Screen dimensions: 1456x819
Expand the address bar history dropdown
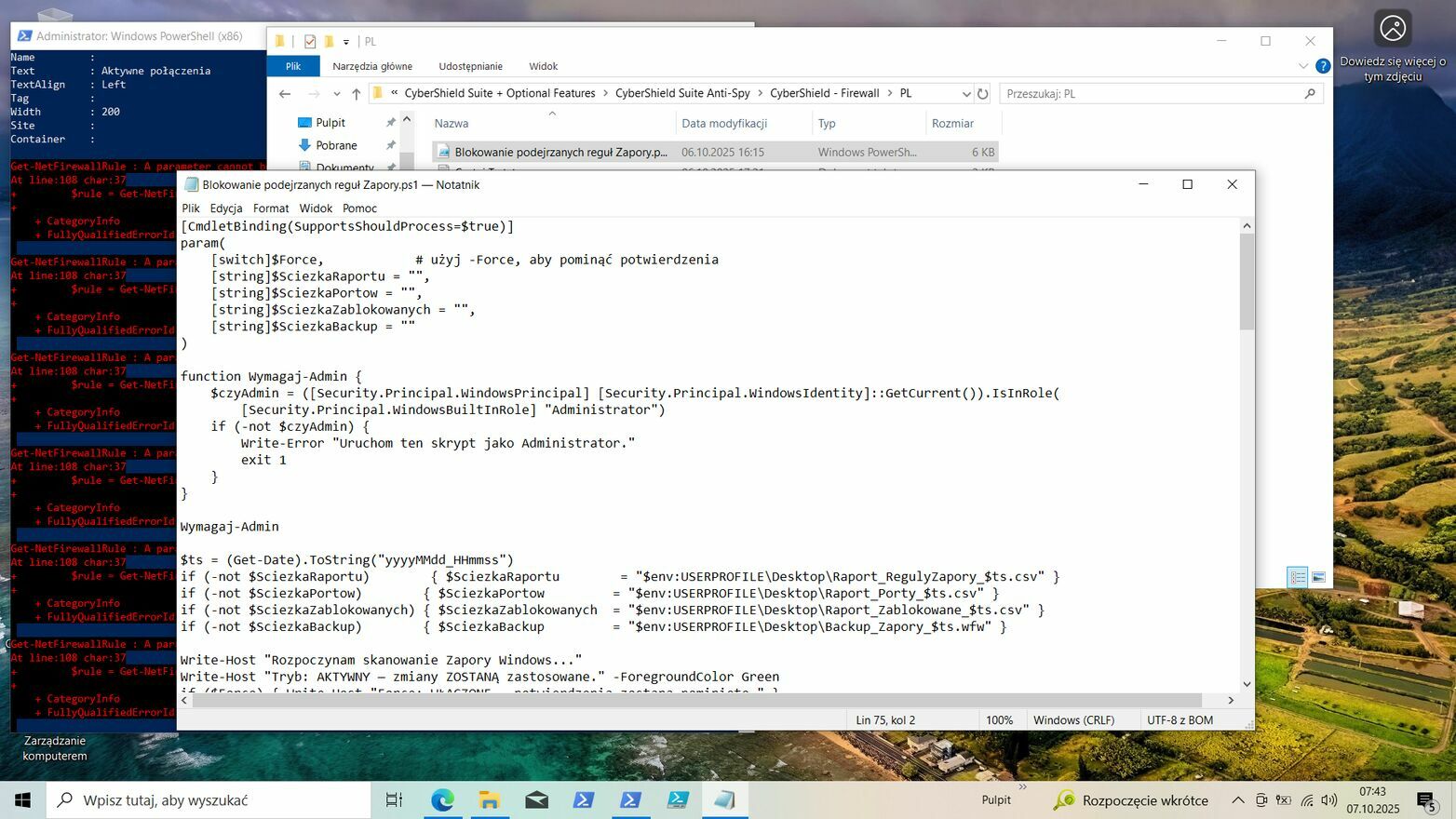965,94
